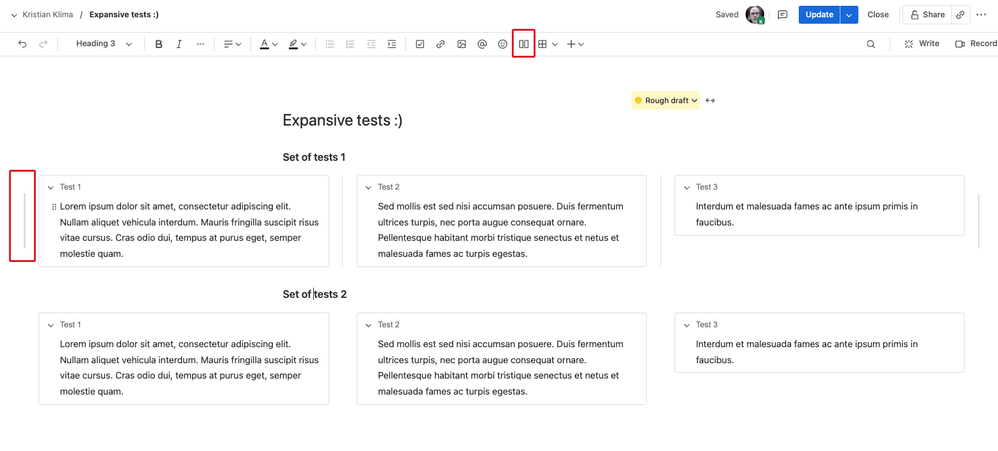
Task: Toggle bold formatting
Action: [159, 44]
